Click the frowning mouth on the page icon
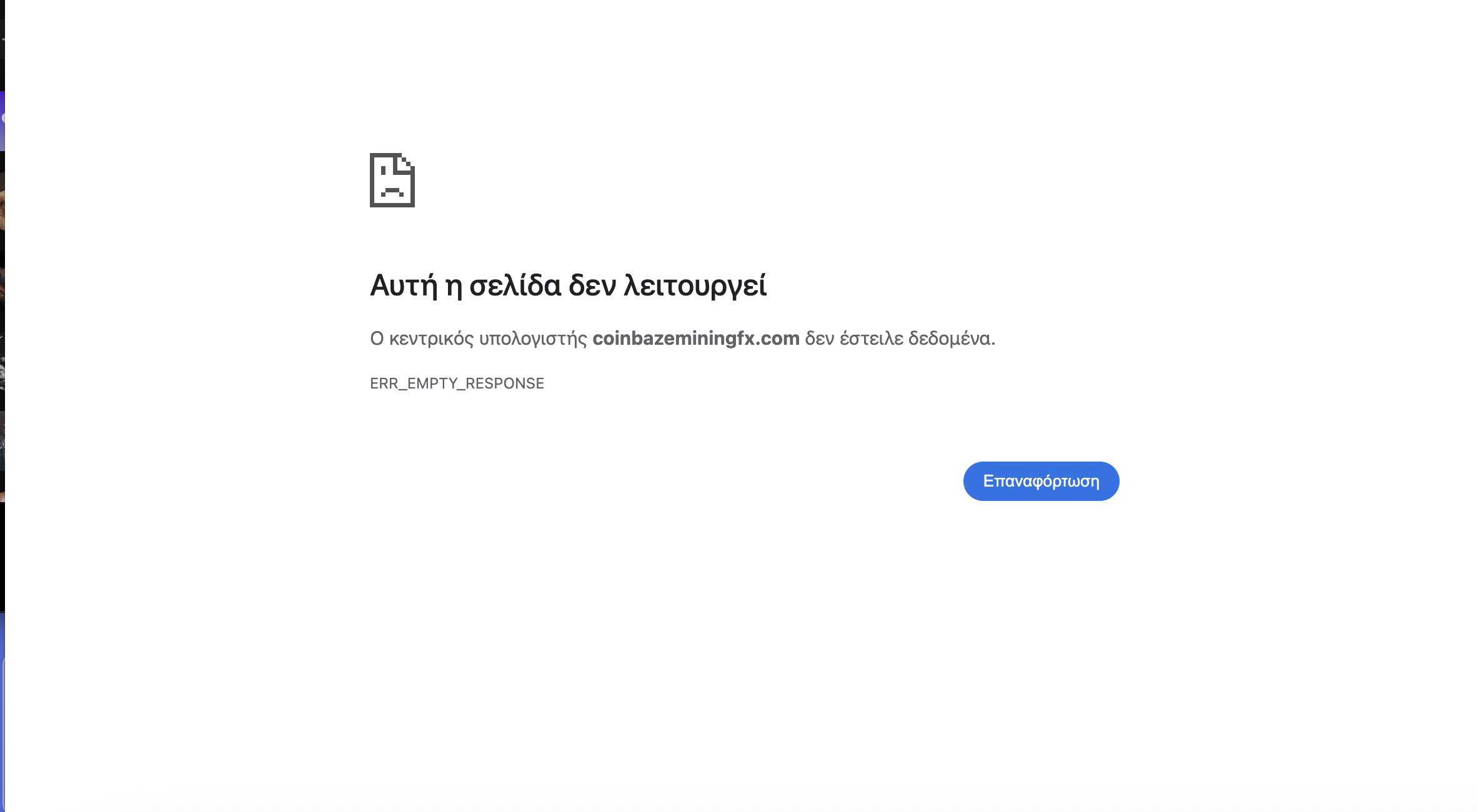The image size is (1477, 812). (392, 192)
